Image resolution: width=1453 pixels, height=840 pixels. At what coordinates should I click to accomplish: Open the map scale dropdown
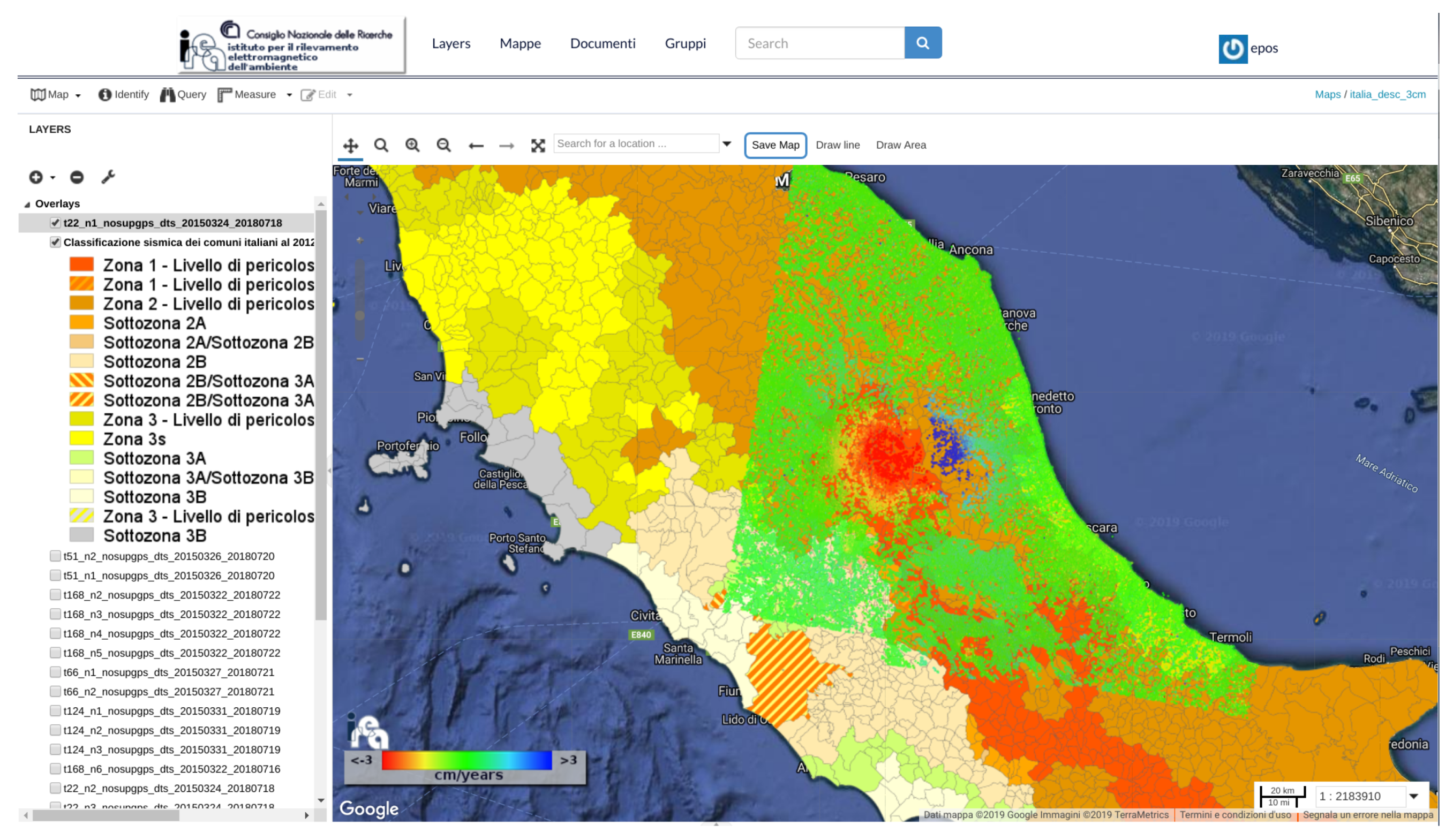pos(1413,796)
